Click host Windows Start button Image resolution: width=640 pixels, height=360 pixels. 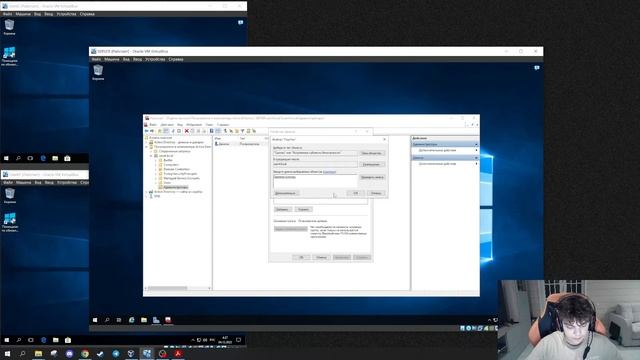[x=7, y=353]
